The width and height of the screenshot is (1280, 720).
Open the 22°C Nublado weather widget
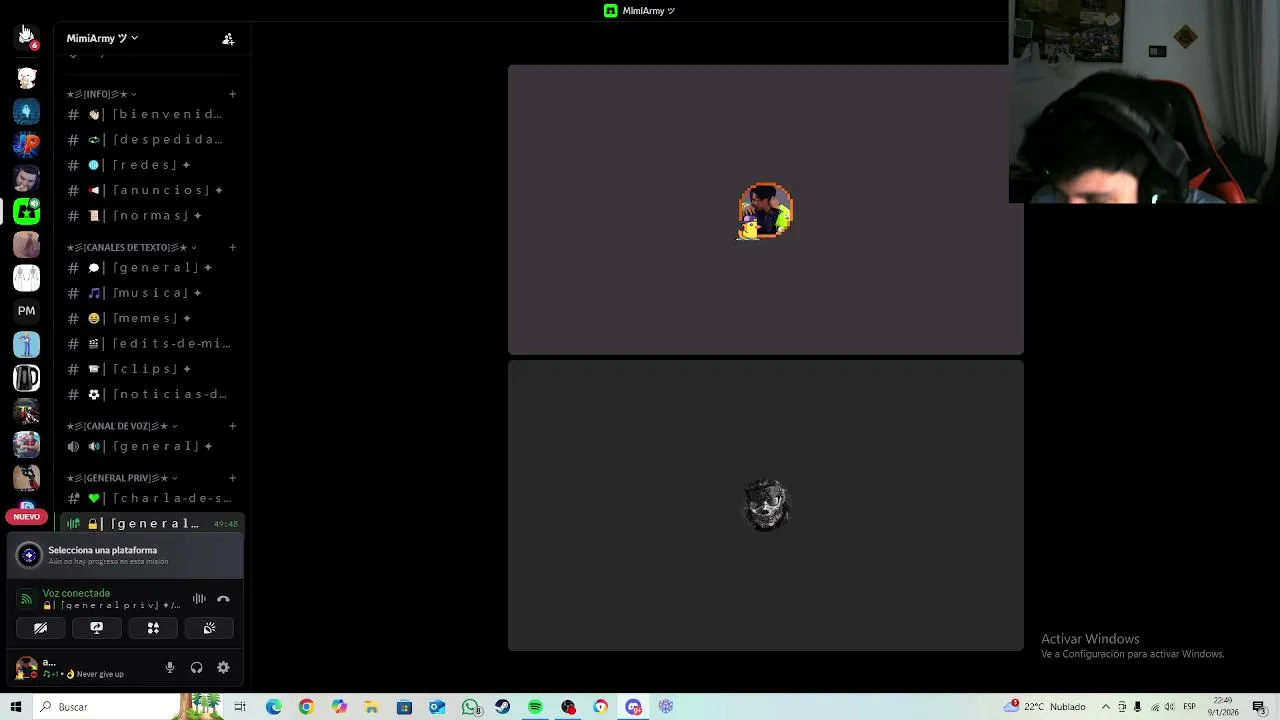click(x=1046, y=706)
